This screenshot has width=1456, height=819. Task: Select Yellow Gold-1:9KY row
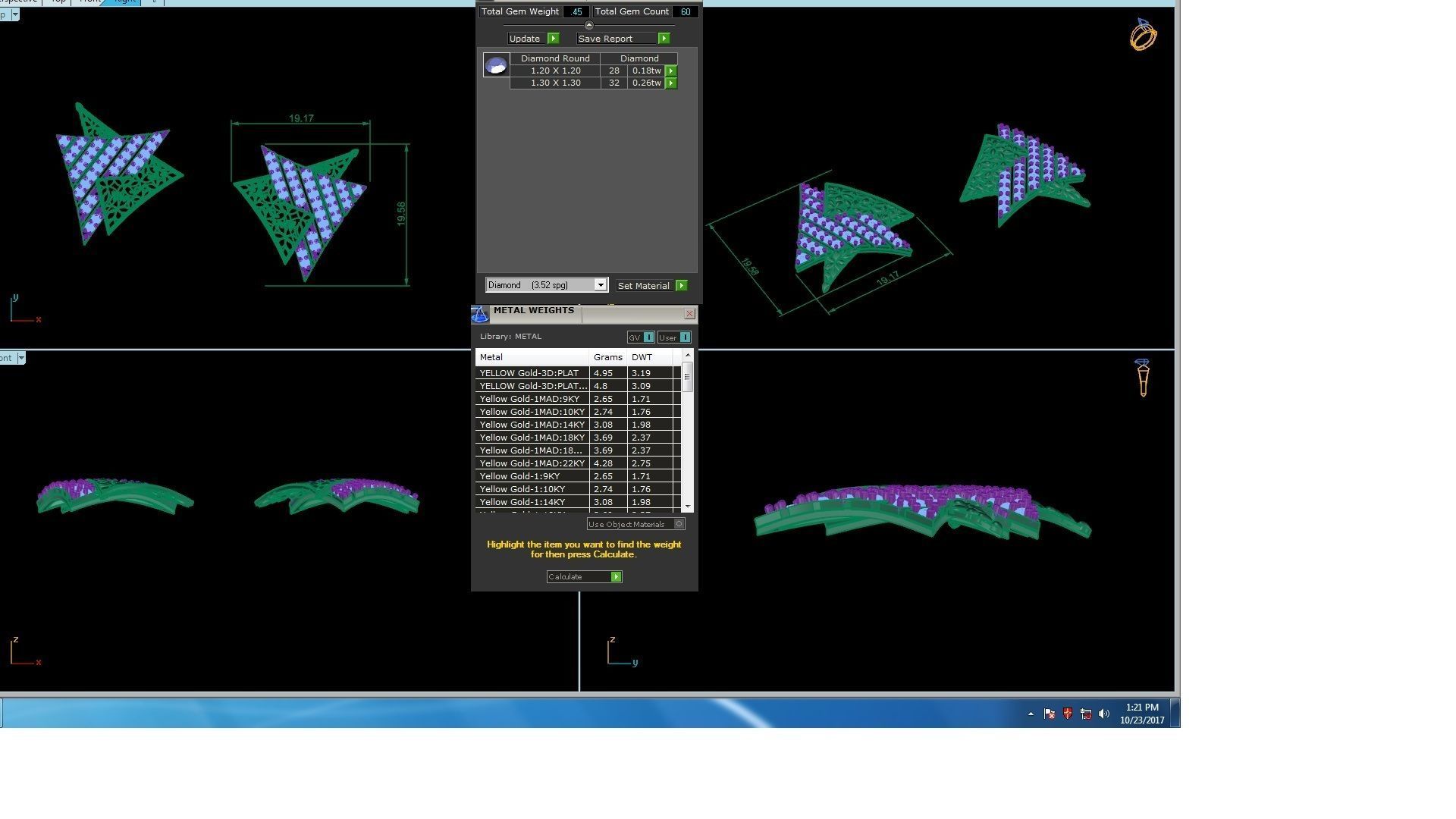(578, 476)
